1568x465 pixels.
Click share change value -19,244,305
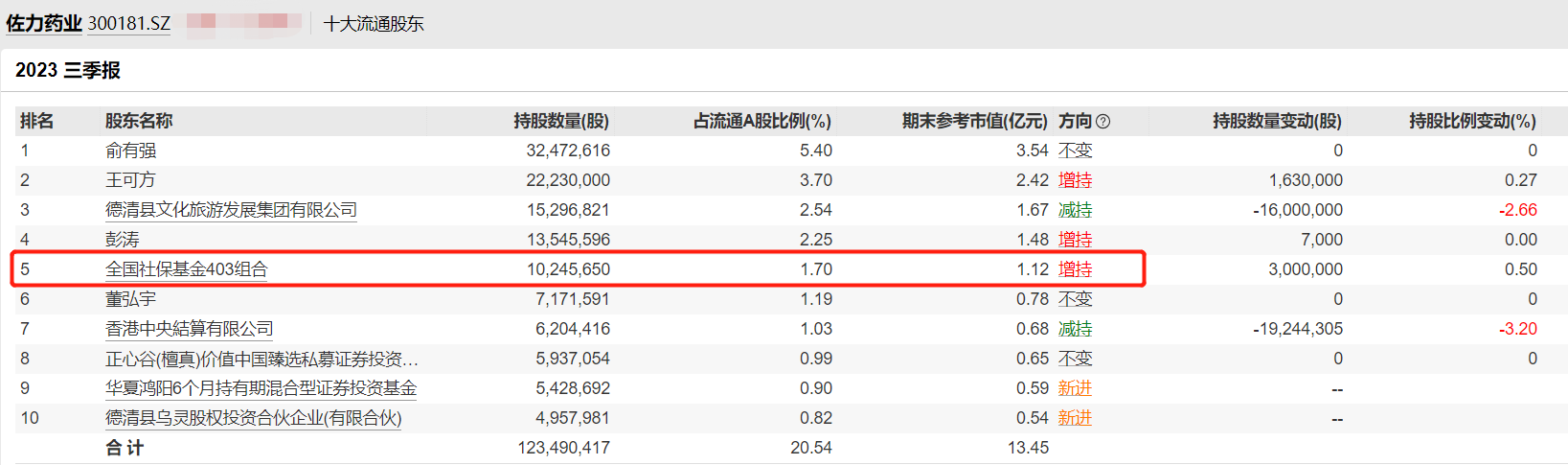pyautogui.click(x=1298, y=329)
